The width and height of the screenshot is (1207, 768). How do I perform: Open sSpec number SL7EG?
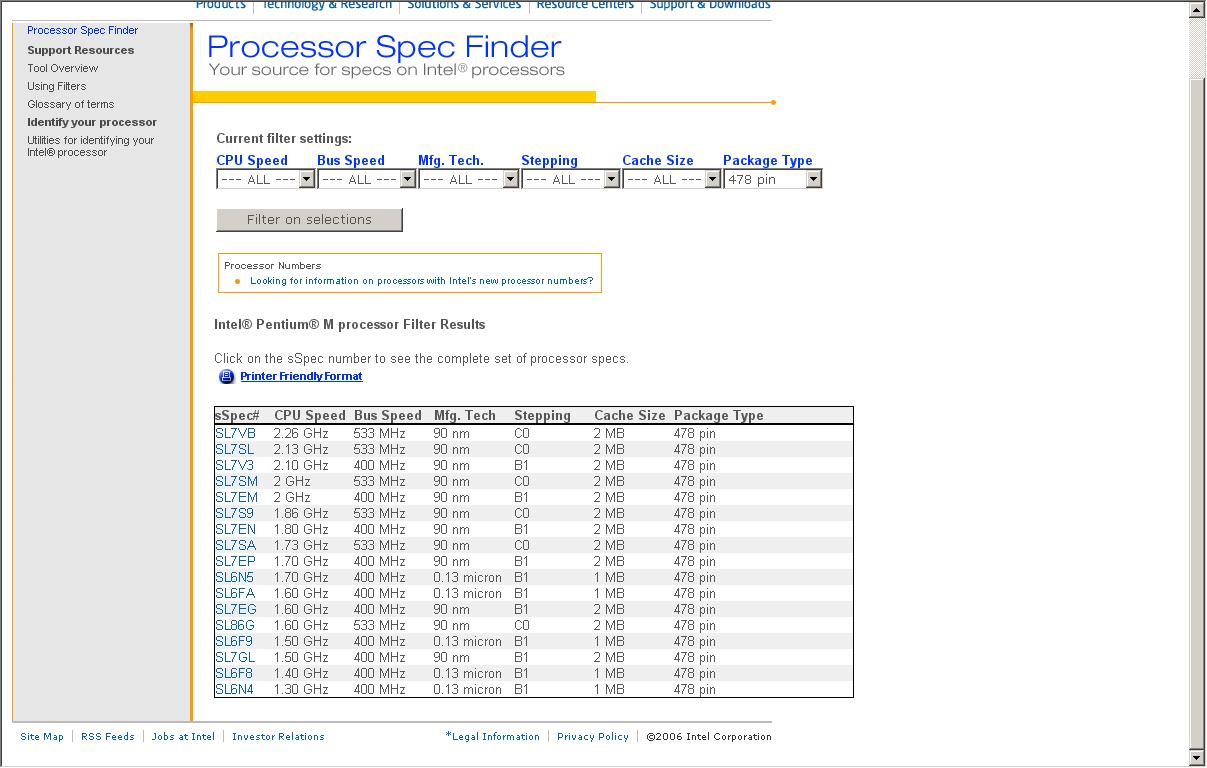click(x=236, y=610)
